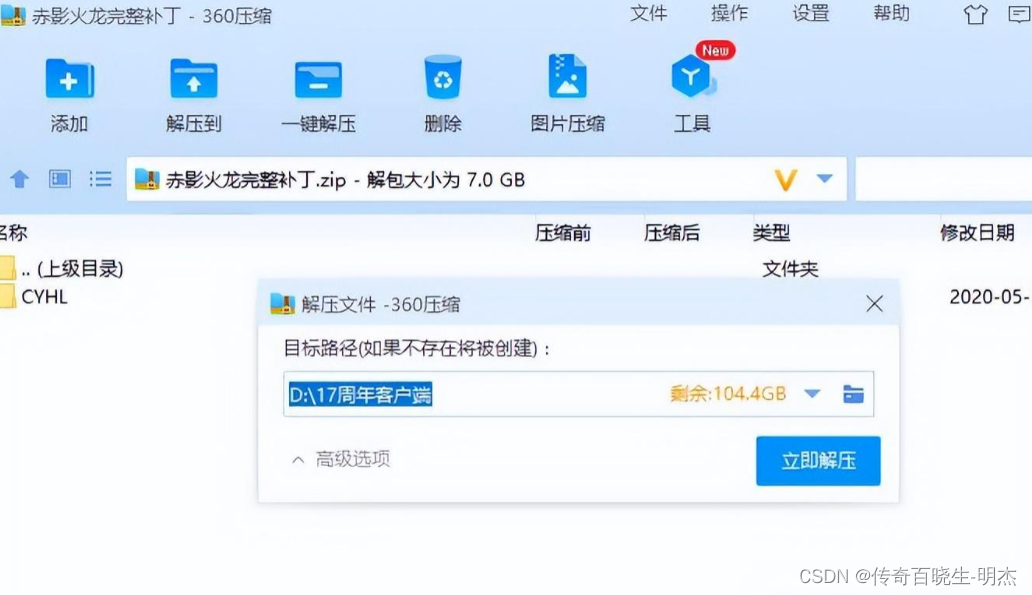Viewport: 1032px width, 595px height.
Task: Open the 图片压缩 image compression tool
Action: click(567, 76)
